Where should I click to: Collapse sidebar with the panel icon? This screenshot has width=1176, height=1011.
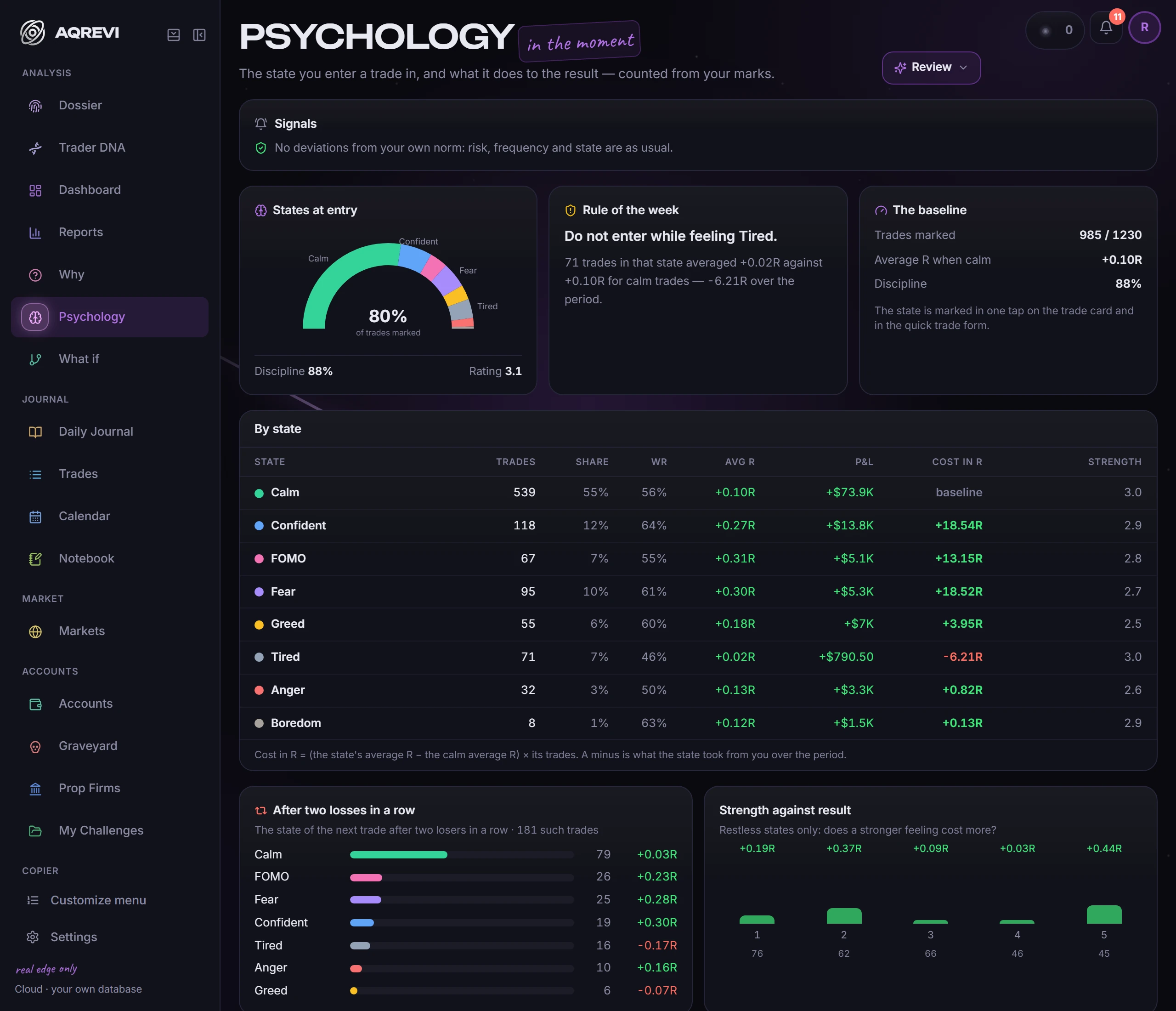coord(199,35)
